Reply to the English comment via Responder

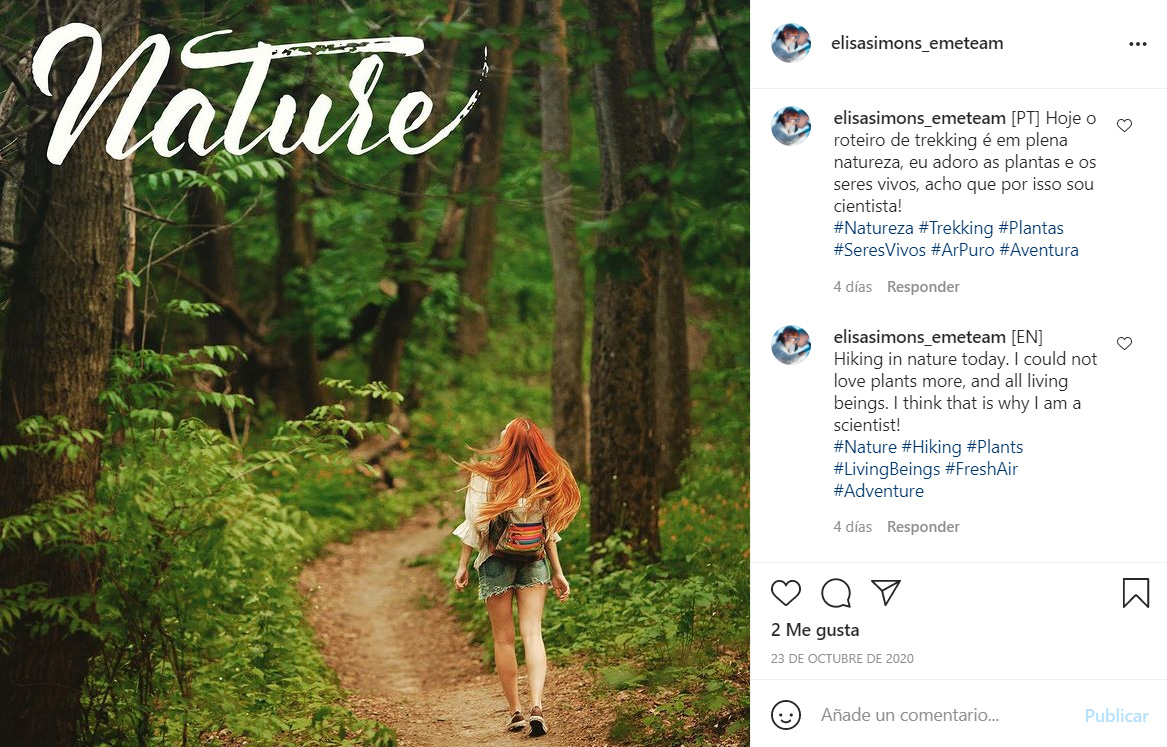pyautogui.click(x=923, y=527)
